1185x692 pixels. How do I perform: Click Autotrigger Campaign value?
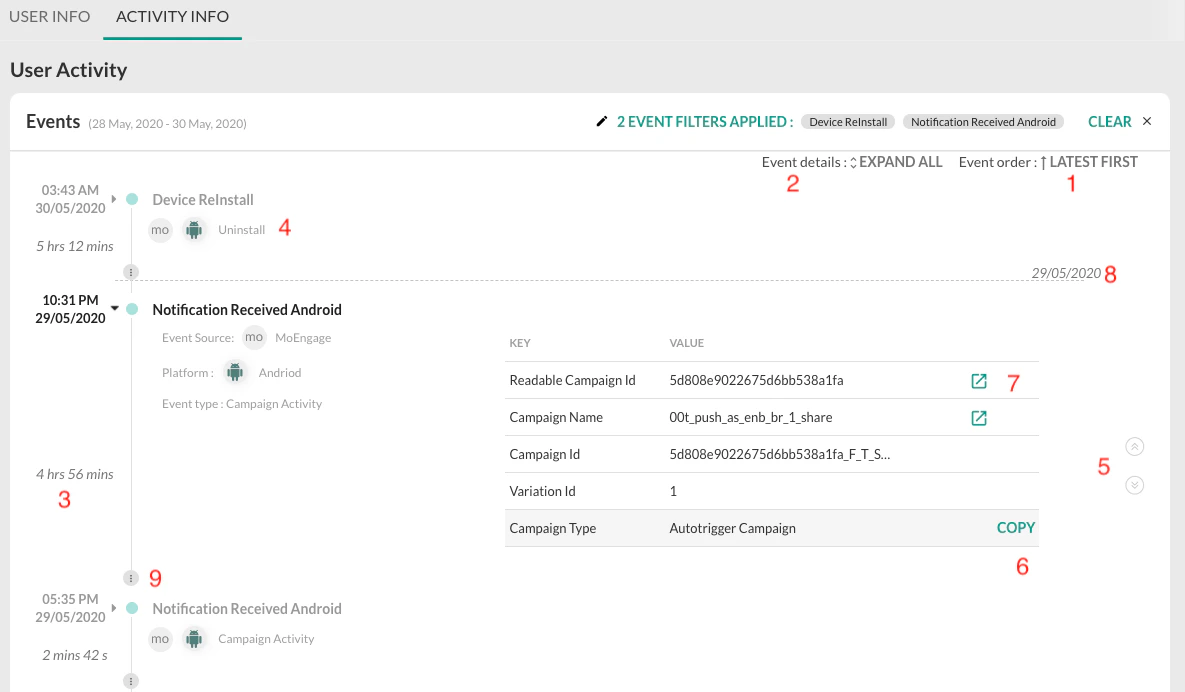732,528
